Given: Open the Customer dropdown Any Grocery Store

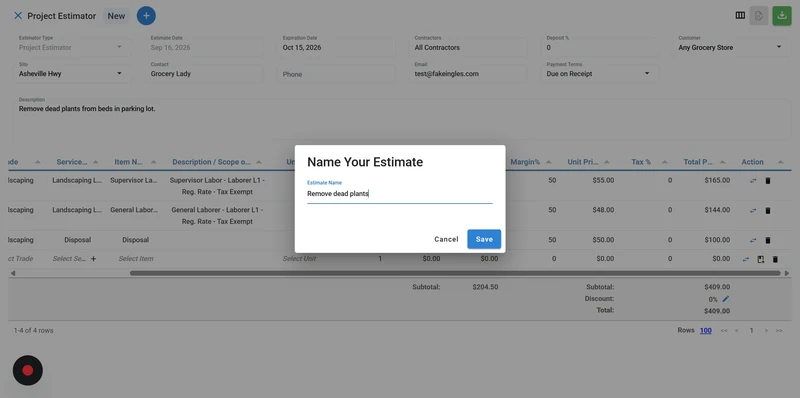Looking at the screenshot, I should tap(731, 47).
